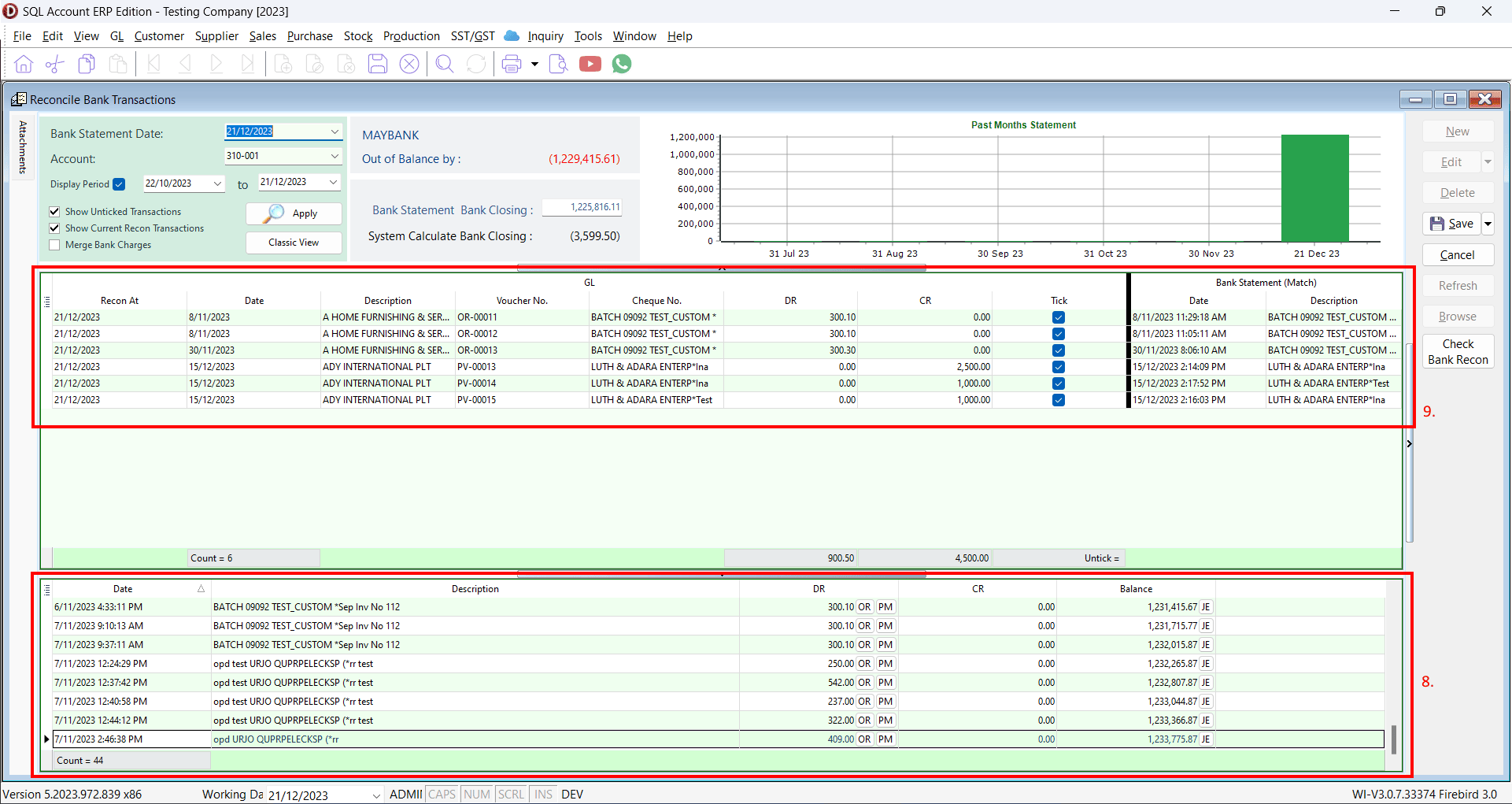Click the Home icon in toolbar
The image size is (1512, 804).
point(24,64)
